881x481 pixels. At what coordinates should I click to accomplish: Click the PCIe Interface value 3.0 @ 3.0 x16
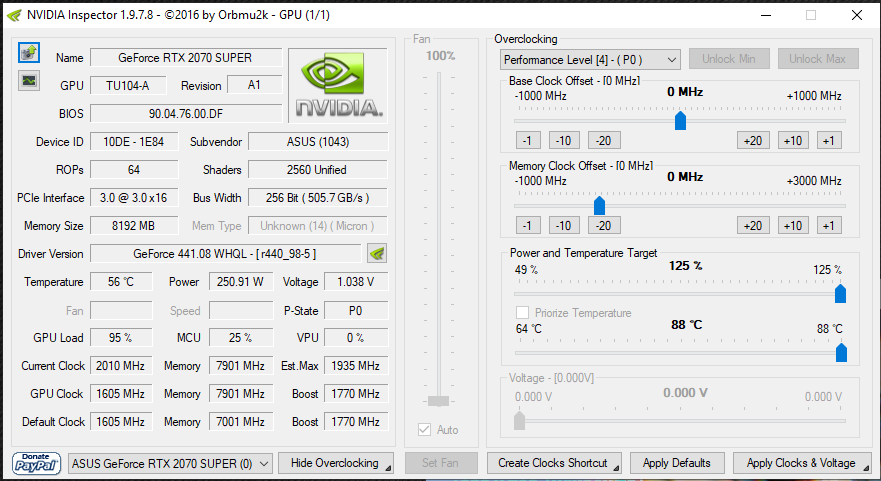(x=134, y=198)
